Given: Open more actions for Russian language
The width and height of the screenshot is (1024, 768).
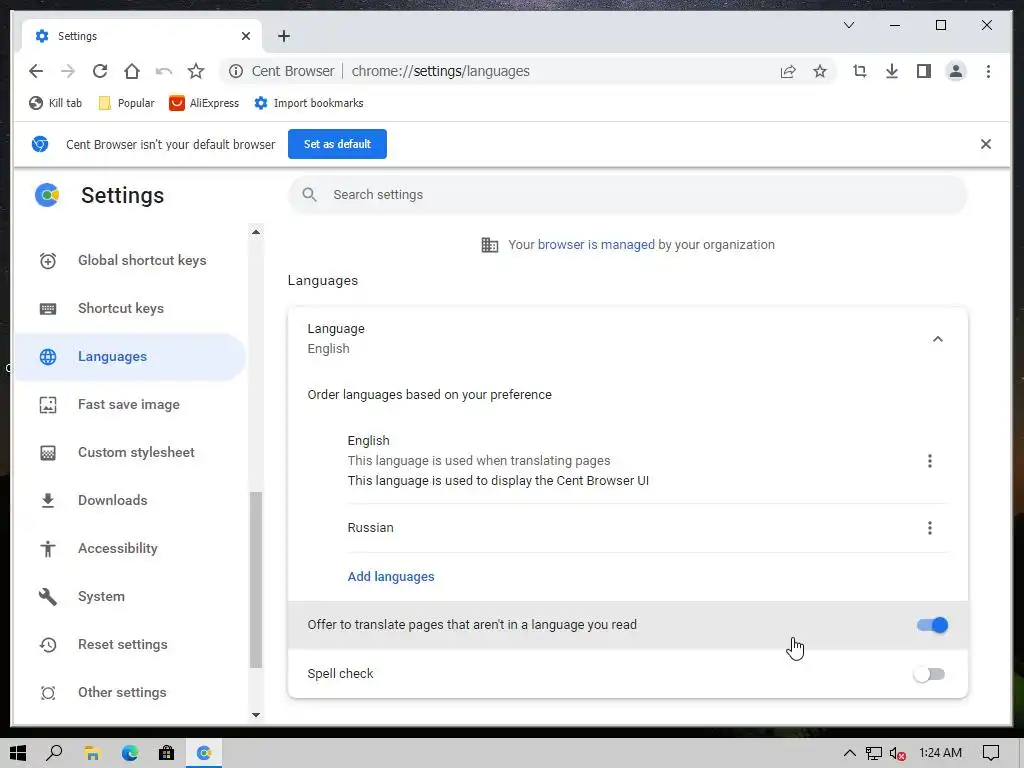Looking at the screenshot, I should point(930,528).
